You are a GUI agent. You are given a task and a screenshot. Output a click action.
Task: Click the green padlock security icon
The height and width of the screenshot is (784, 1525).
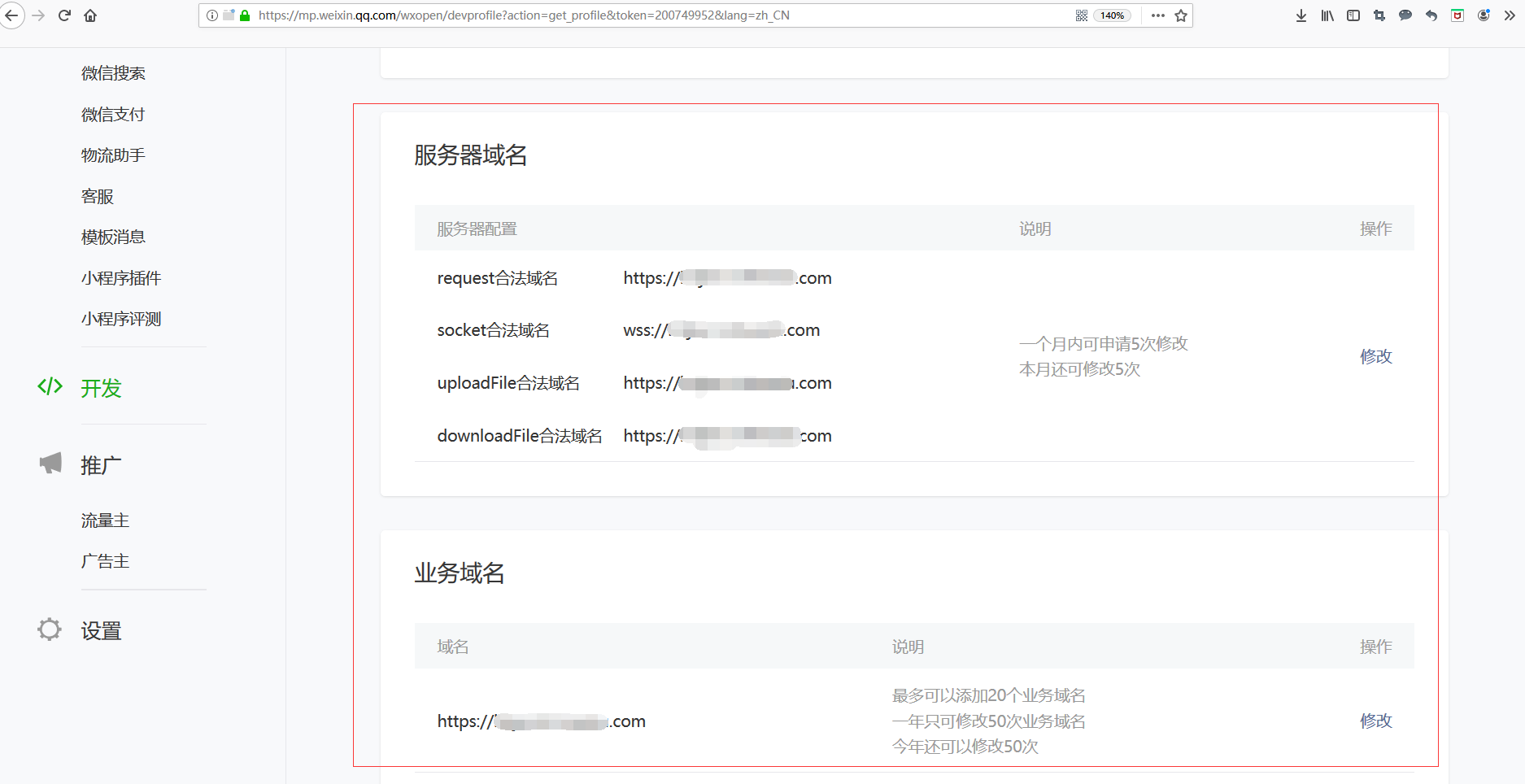pyautogui.click(x=245, y=15)
